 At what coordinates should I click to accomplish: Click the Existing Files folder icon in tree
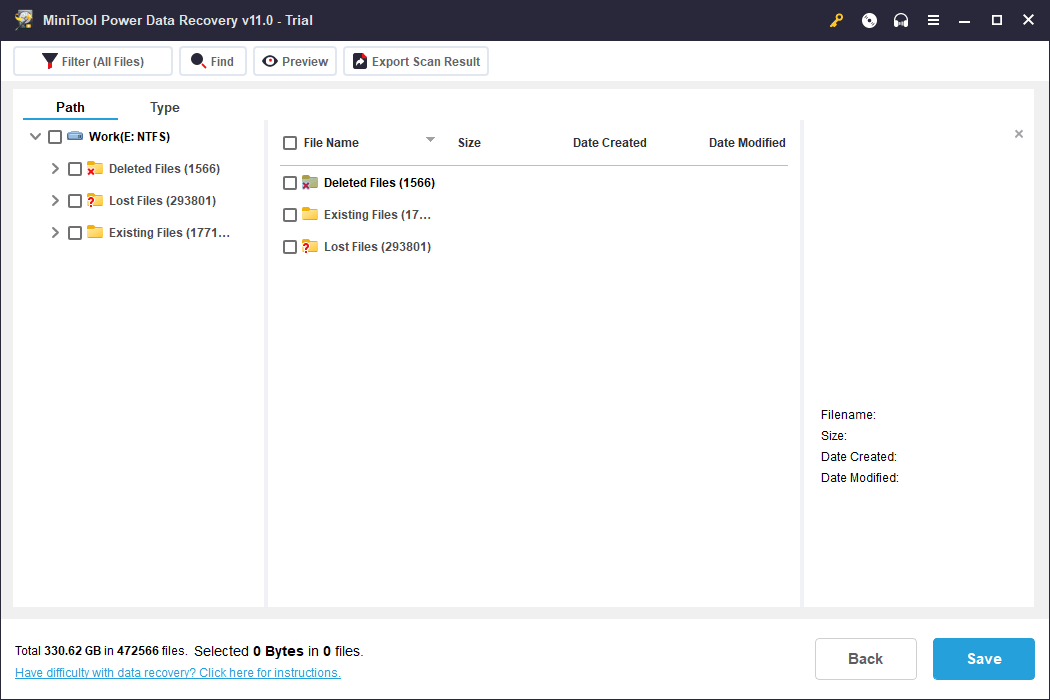[x=94, y=232]
